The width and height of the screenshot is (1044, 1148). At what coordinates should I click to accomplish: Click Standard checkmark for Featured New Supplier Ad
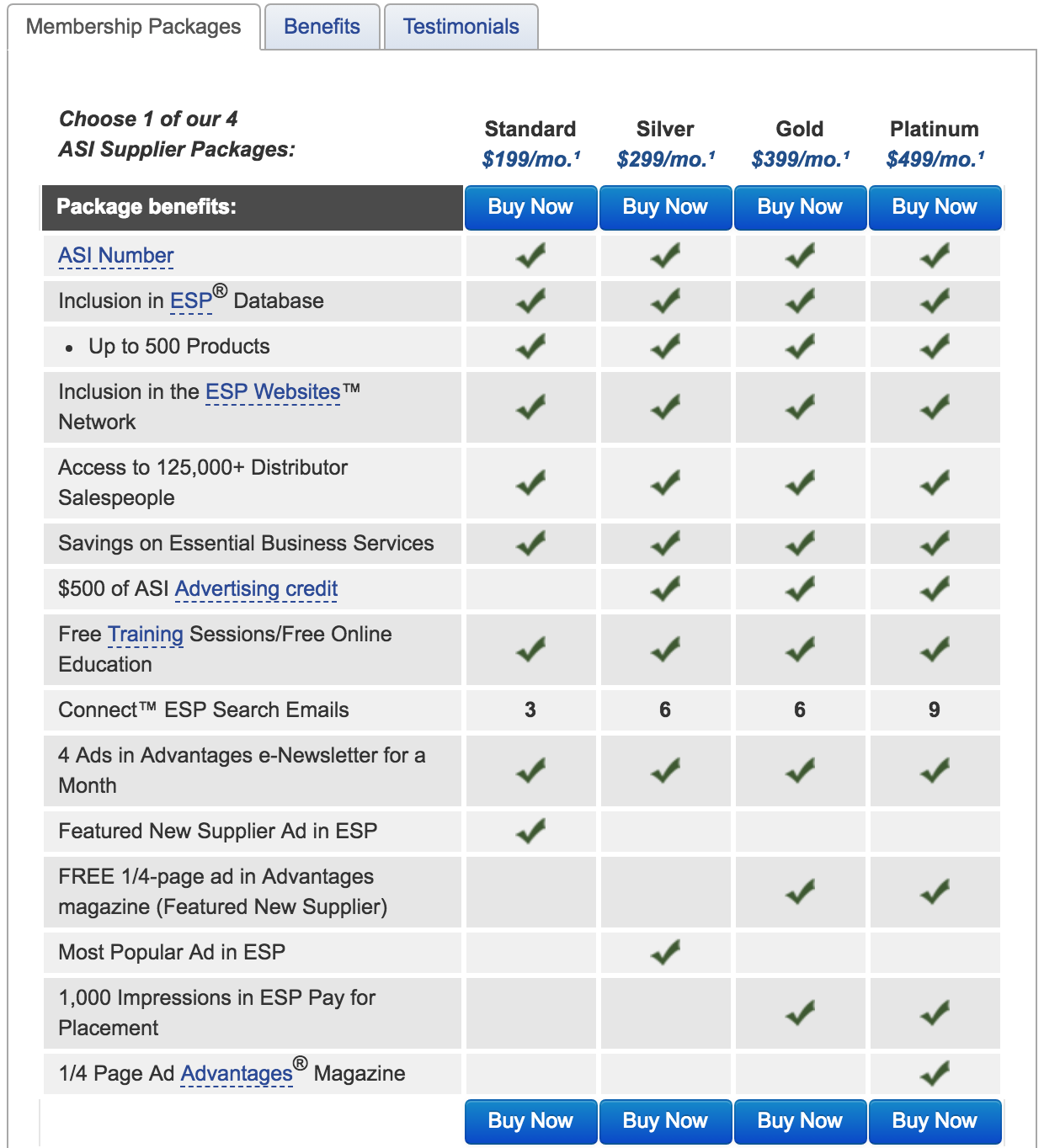click(530, 832)
